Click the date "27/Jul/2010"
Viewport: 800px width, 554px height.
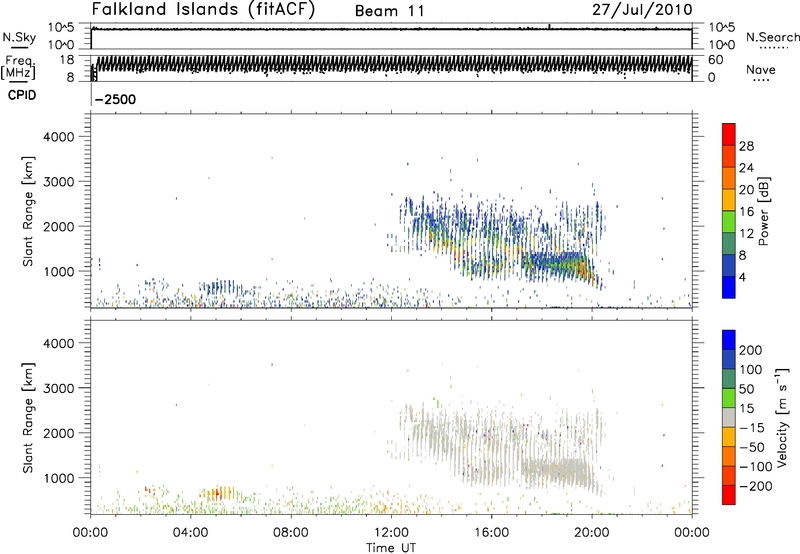click(642, 10)
